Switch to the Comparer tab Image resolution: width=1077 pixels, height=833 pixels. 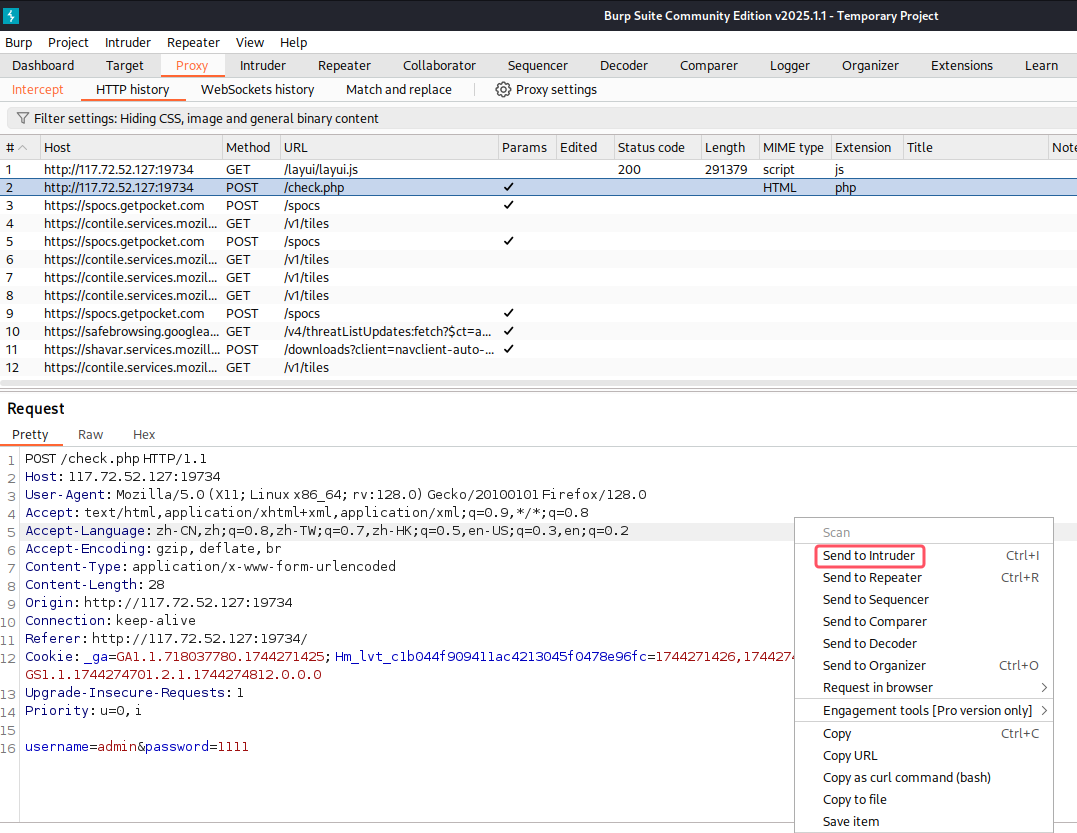(x=709, y=66)
